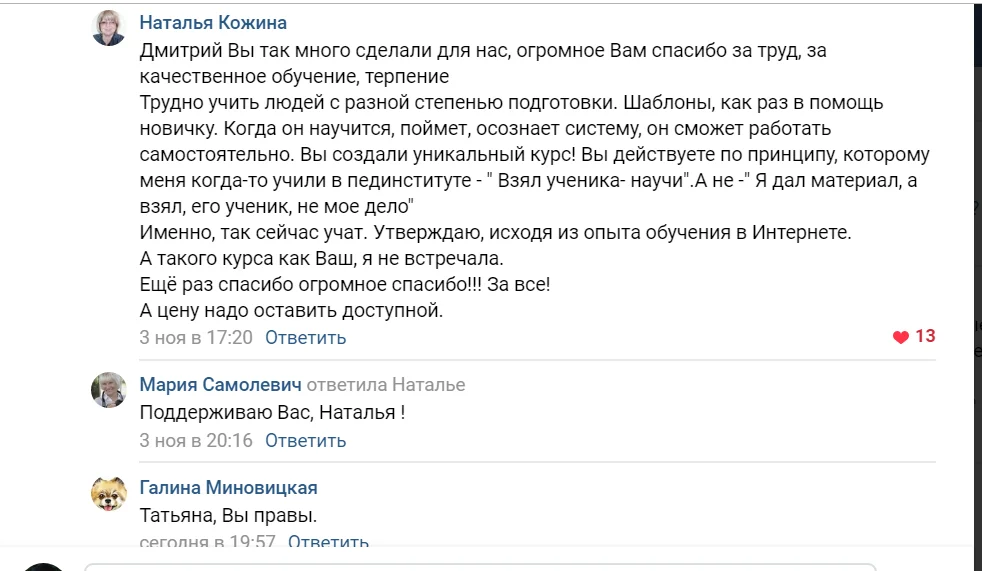Click the 'Поддерживаю Вас, Наталья !' comment text
The image size is (982, 571).
(272, 413)
